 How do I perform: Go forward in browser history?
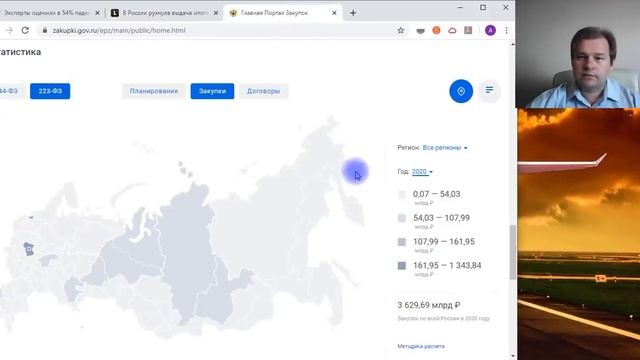pos(9,30)
